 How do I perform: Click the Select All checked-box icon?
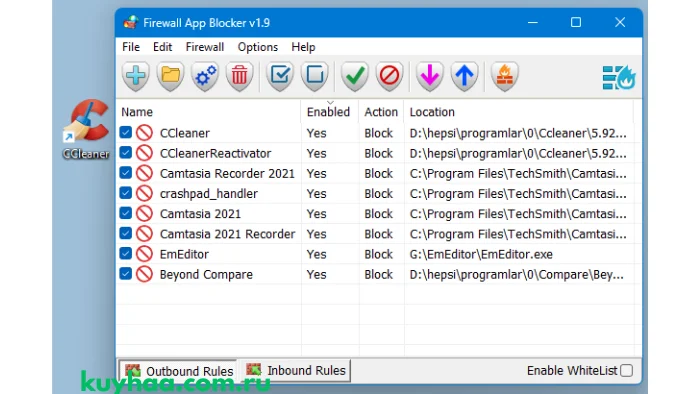[x=280, y=75]
